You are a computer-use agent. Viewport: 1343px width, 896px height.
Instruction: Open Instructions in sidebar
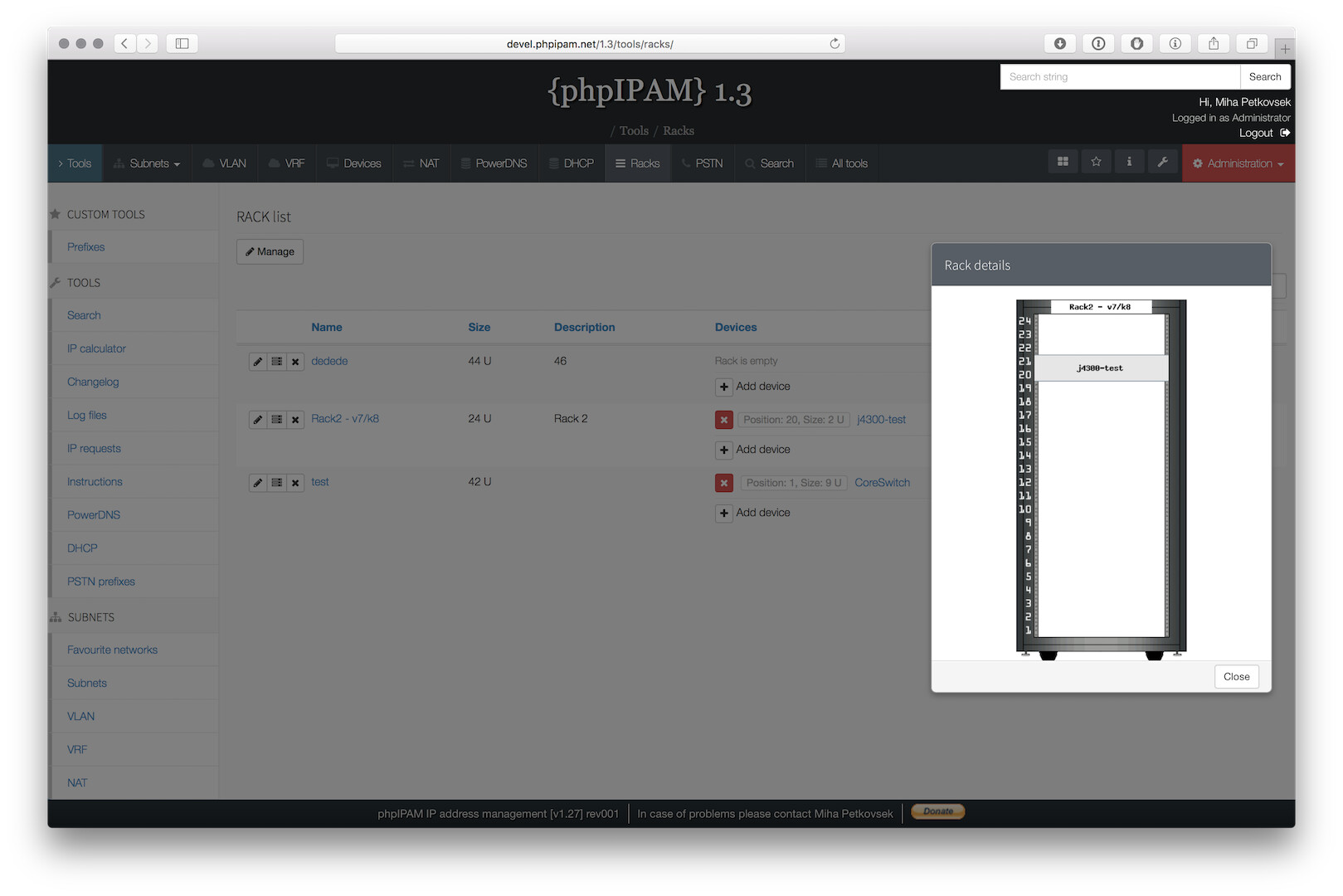click(95, 481)
